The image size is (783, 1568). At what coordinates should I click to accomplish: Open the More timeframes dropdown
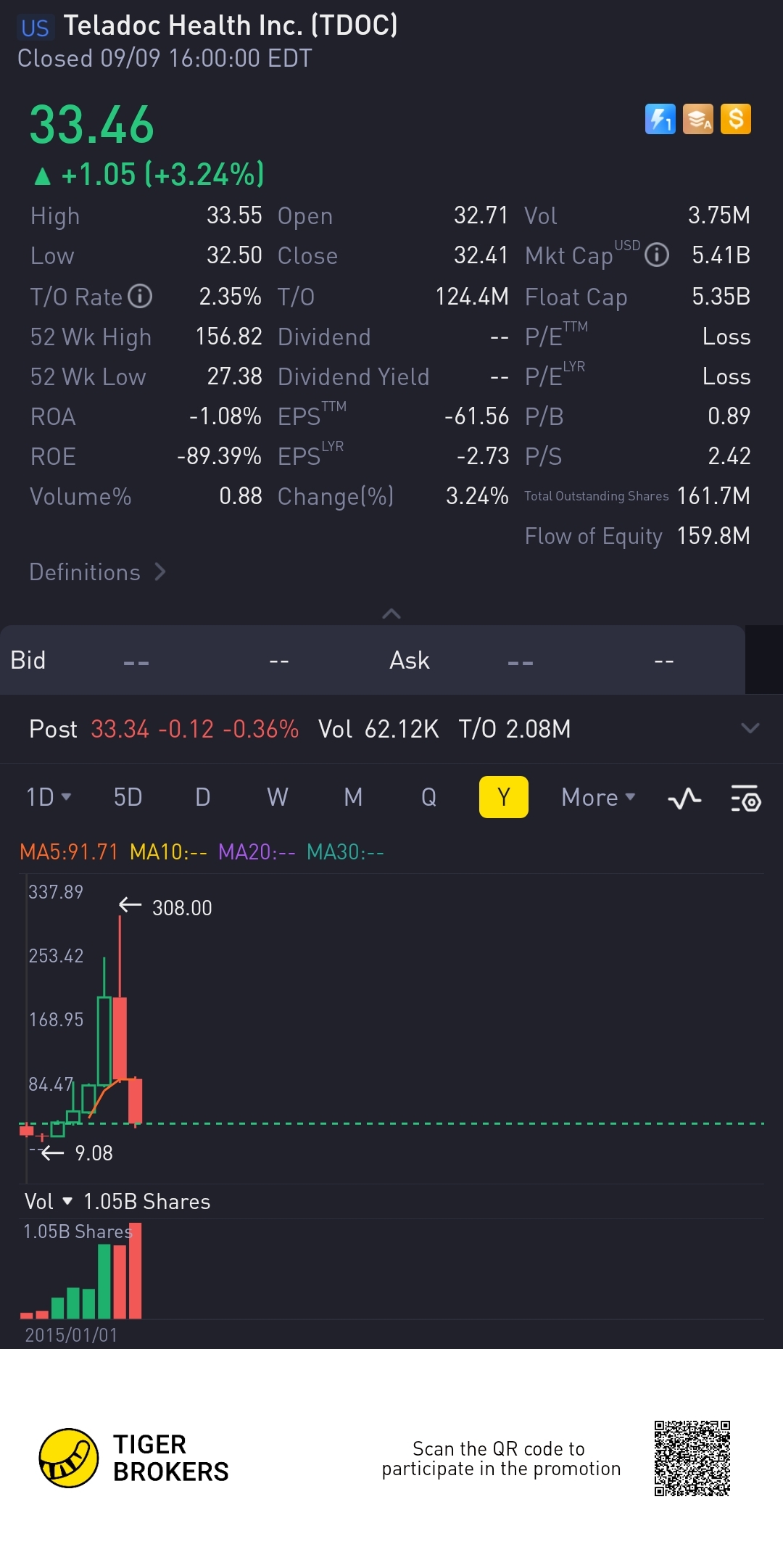point(598,797)
